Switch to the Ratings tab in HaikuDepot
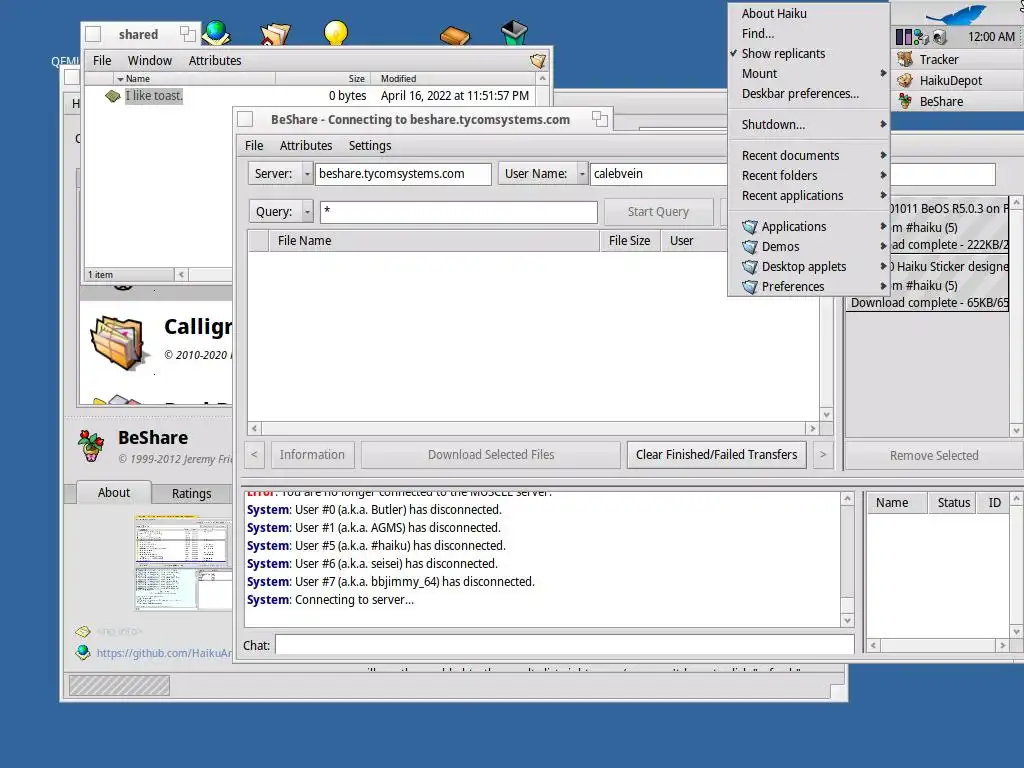 [191, 494]
